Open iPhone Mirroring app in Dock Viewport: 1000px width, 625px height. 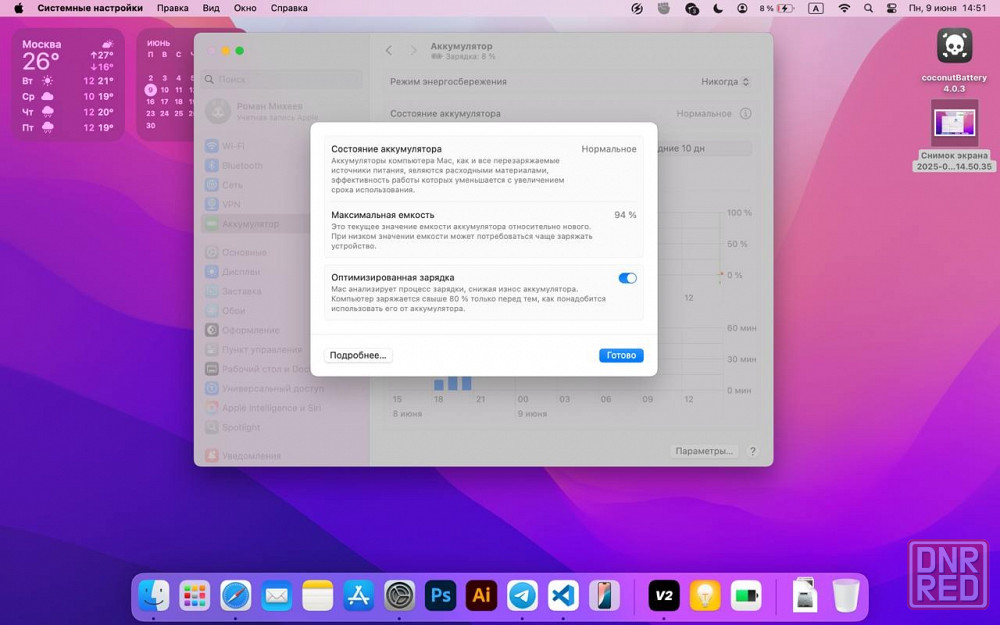(x=604, y=596)
